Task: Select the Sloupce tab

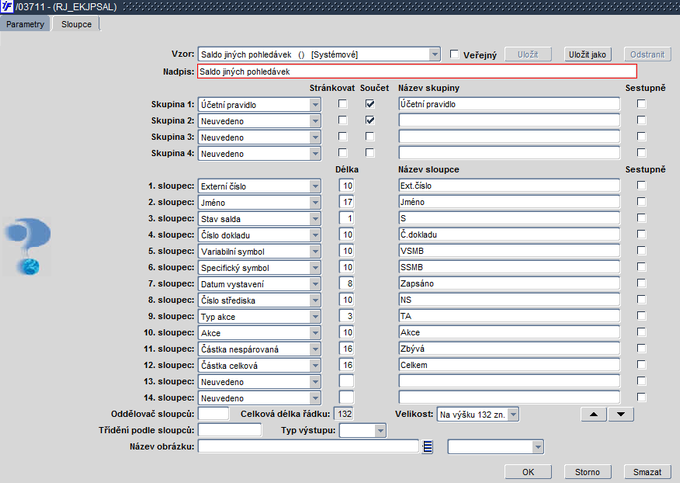Action: (75, 23)
